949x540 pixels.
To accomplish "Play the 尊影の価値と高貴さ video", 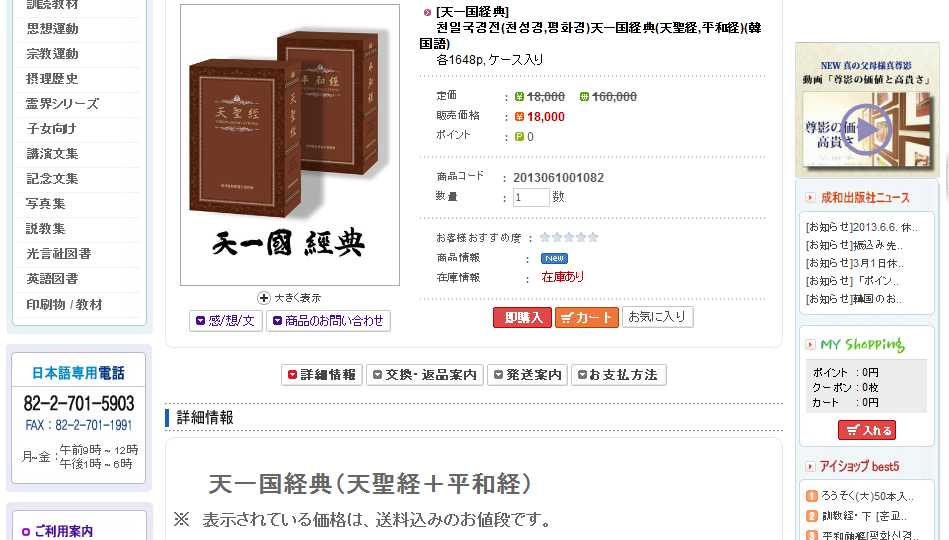I will click(x=867, y=129).
